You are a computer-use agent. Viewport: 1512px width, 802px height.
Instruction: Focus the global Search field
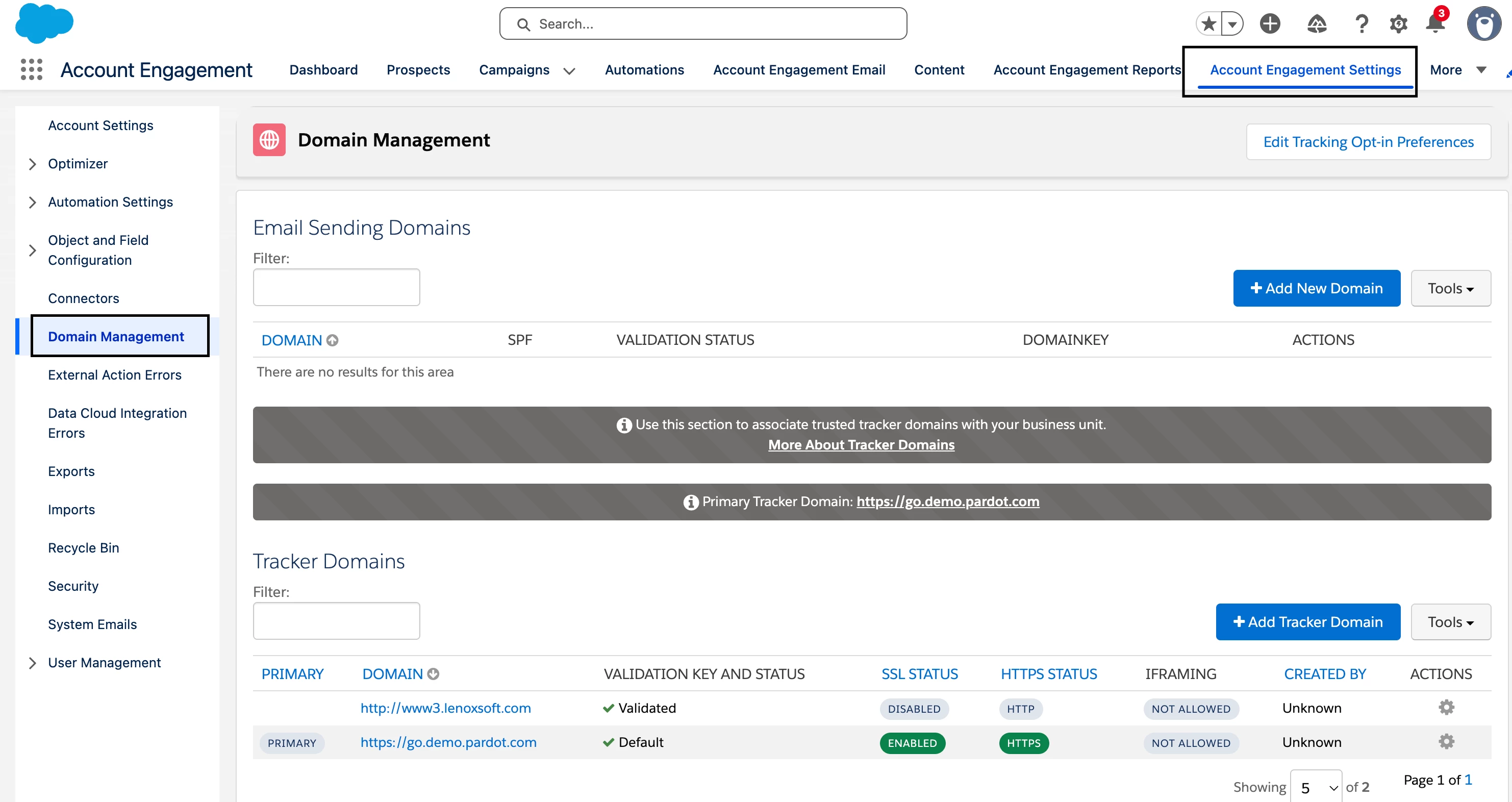(703, 23)
